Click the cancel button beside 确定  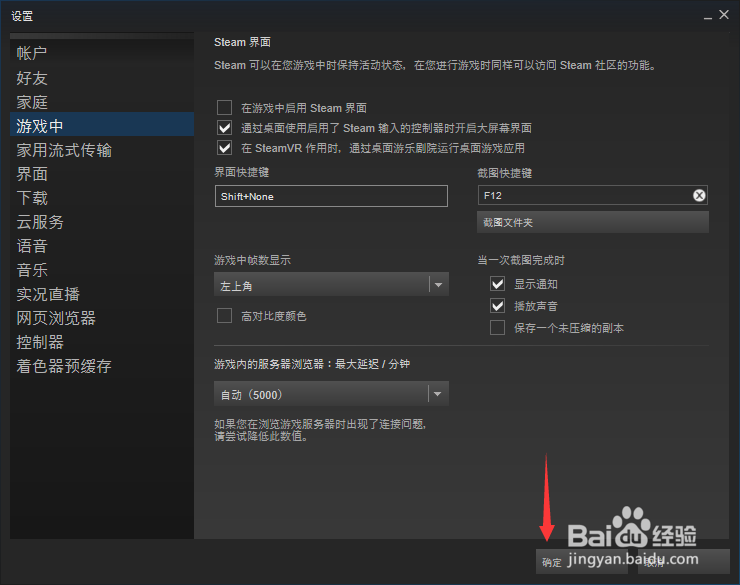tap(683, 562)
